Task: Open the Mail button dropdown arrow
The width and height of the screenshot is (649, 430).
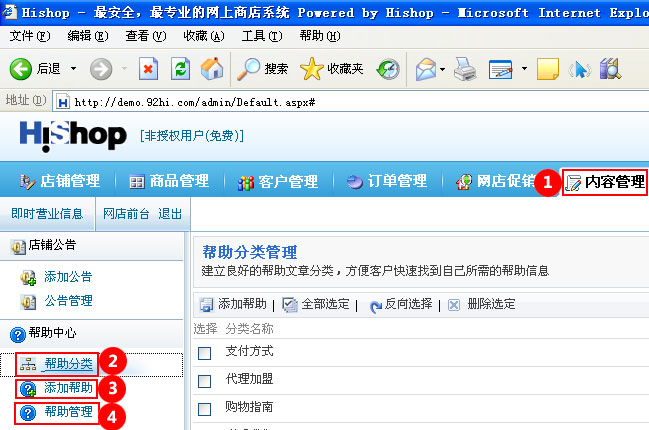Action: pos(442,69)
